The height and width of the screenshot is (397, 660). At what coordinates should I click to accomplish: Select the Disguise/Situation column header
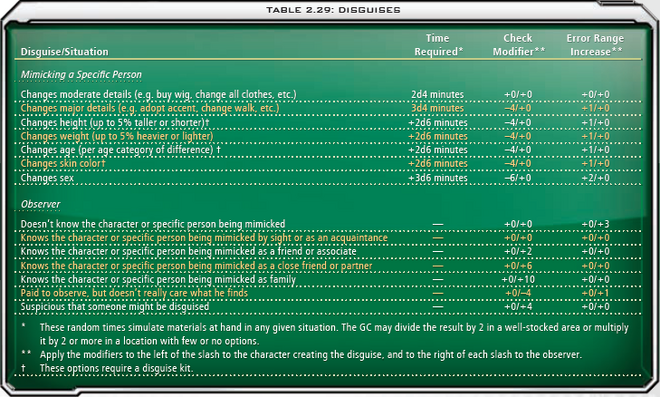pyautogui.click(x=64, y=52)
